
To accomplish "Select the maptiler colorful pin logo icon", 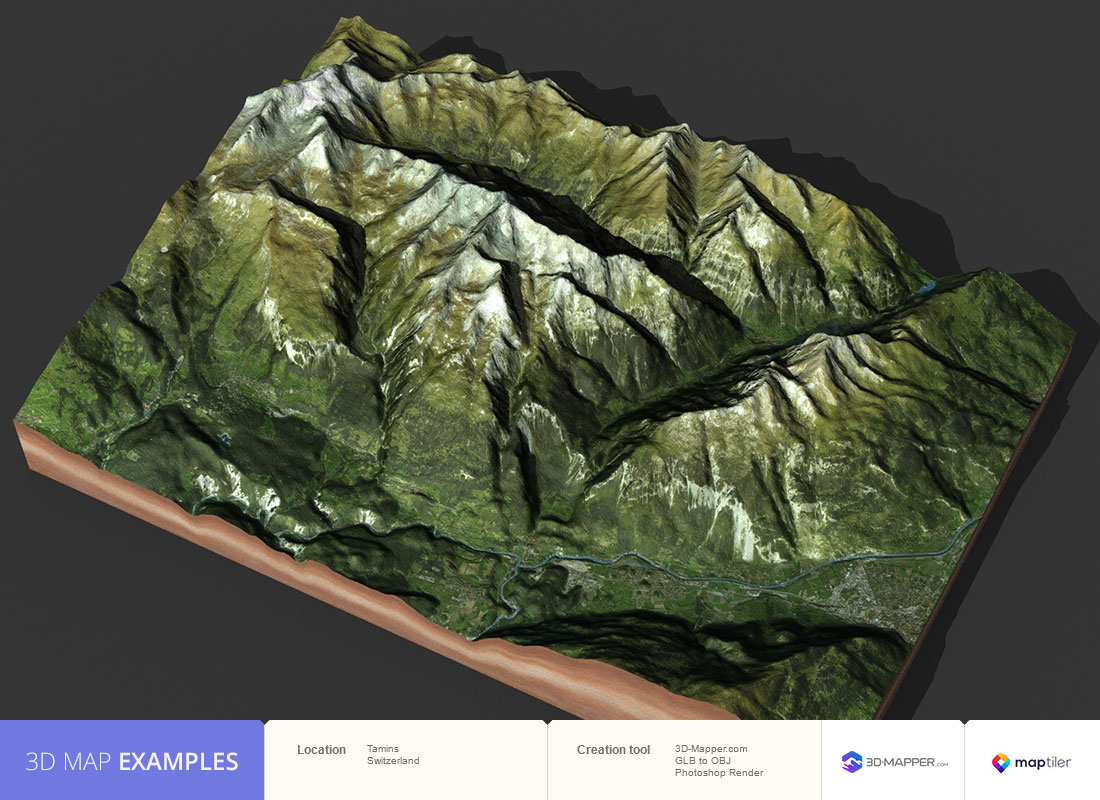I will click(1003, 762).
